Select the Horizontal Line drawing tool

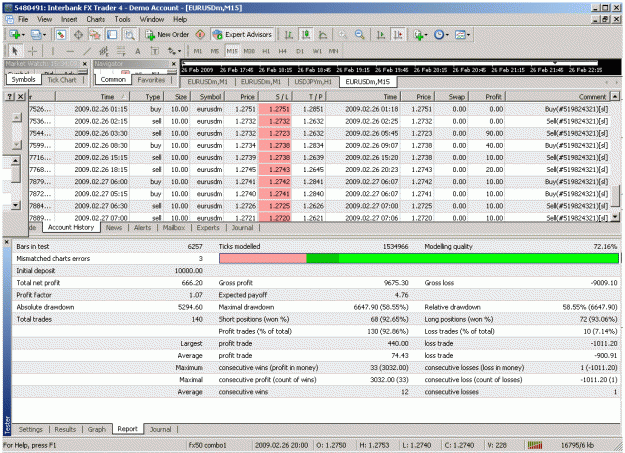70,51
